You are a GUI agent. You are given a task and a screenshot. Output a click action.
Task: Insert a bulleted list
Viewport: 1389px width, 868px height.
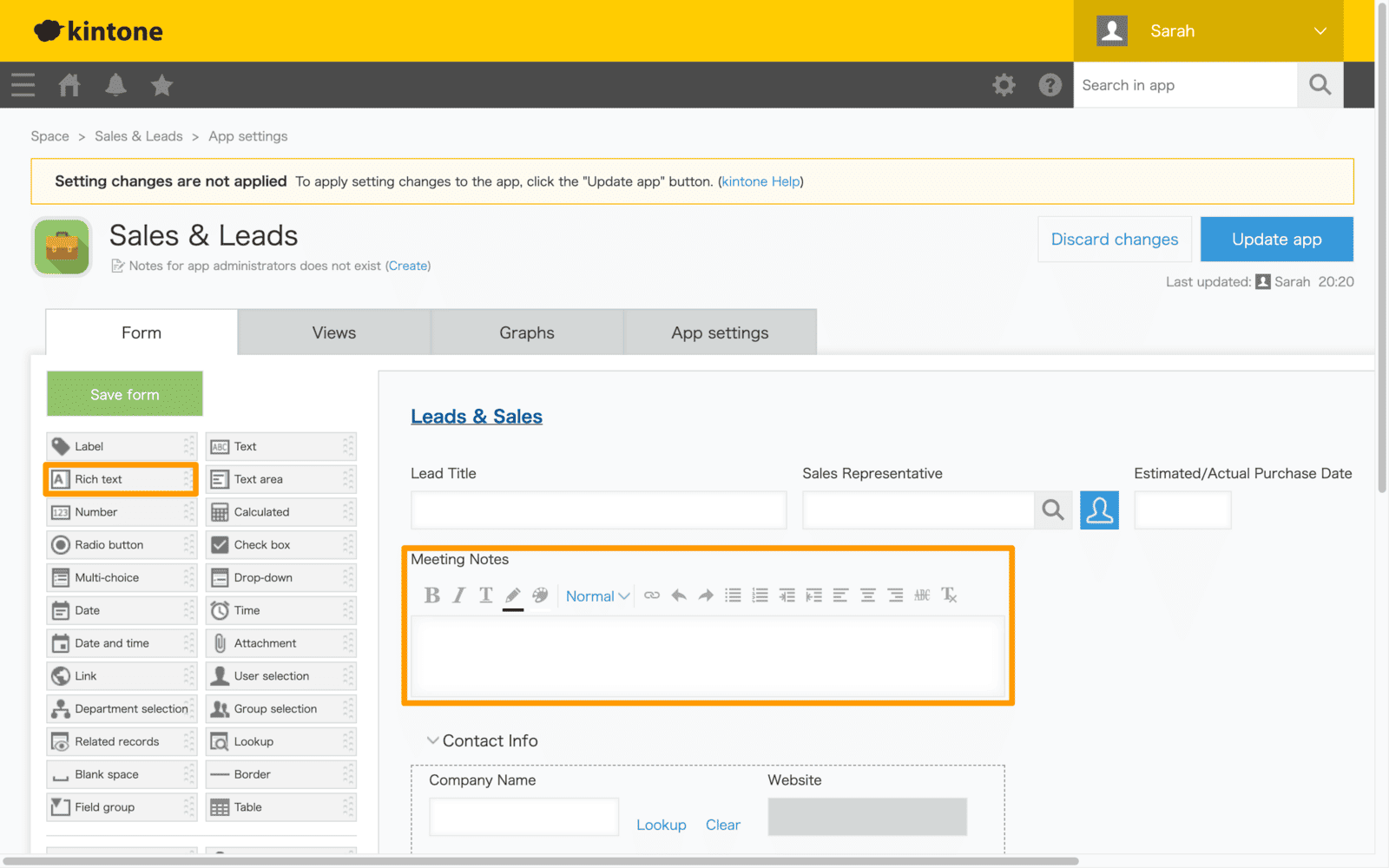tap(734, 595)
